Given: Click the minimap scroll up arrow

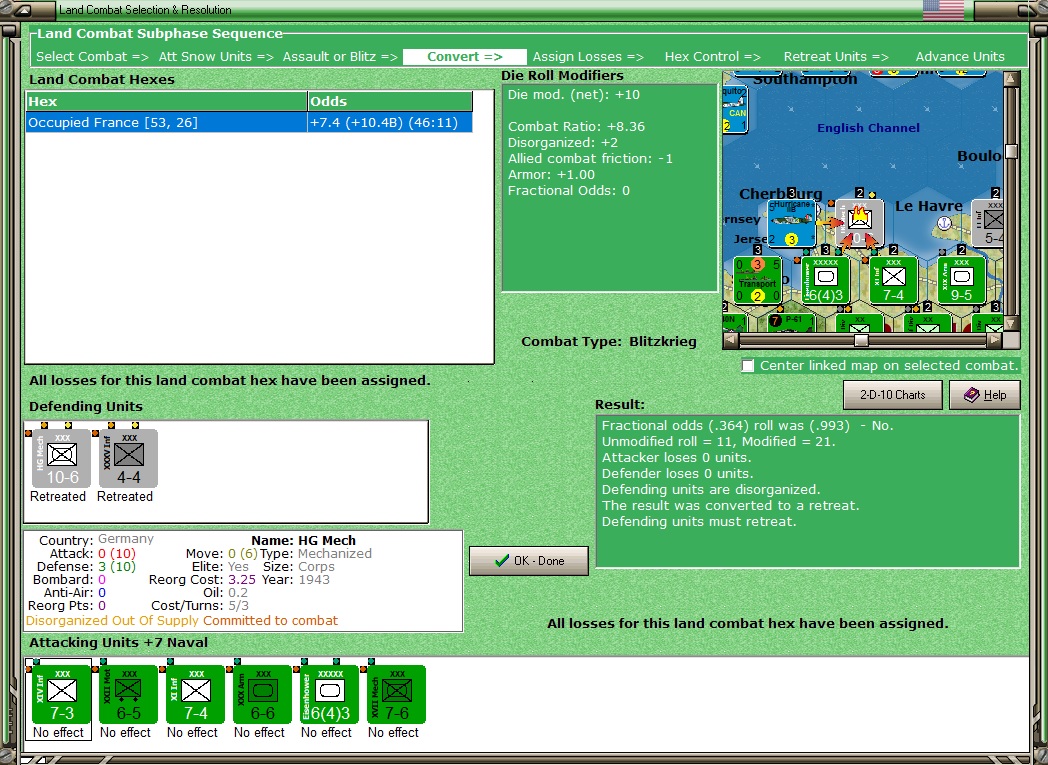Looking at the screenshot, I should [x=1012, y=79].
